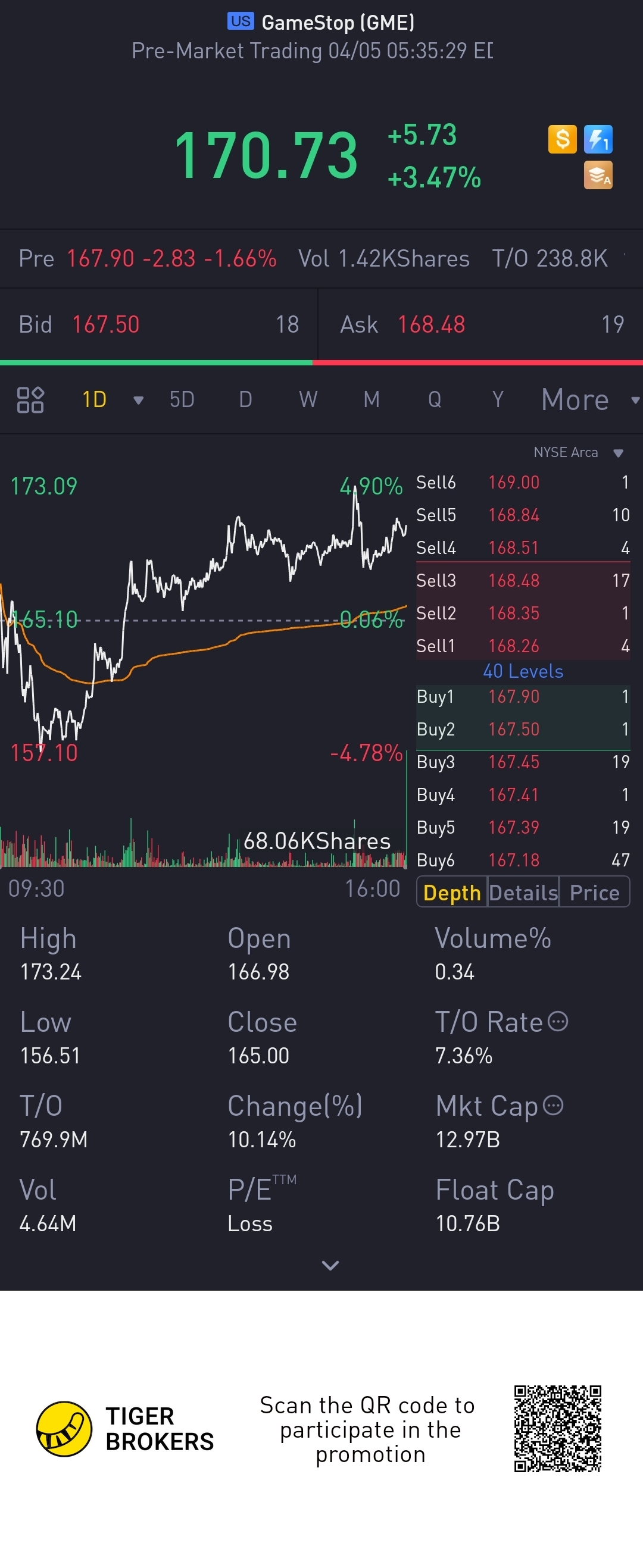
Task: Tap the T/O Rate 7.36% value
Action: (464, 1056)
